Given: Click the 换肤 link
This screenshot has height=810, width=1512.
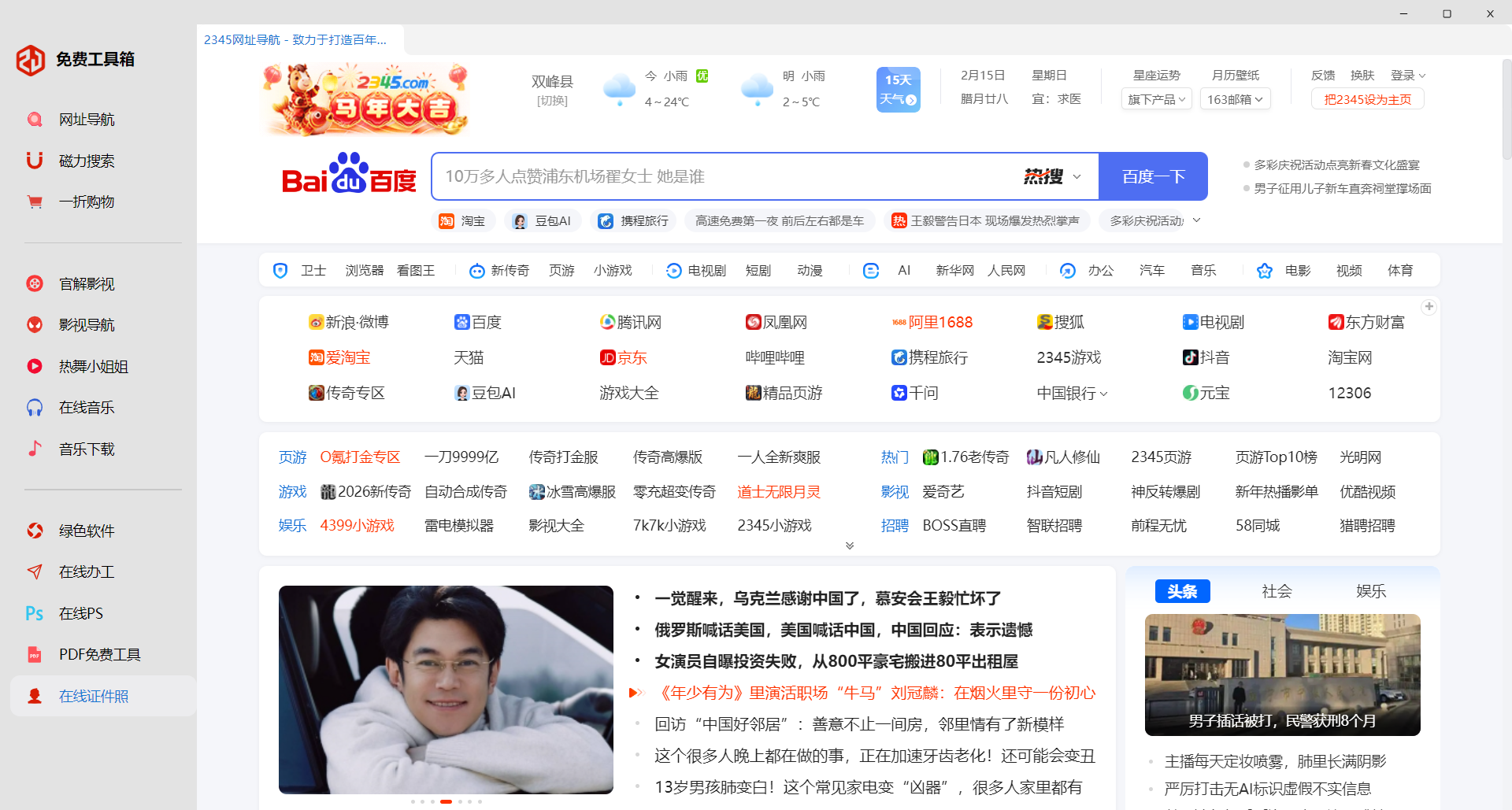Looking at the screenshot, I should pyautogui.click(x=1362, y=76).
